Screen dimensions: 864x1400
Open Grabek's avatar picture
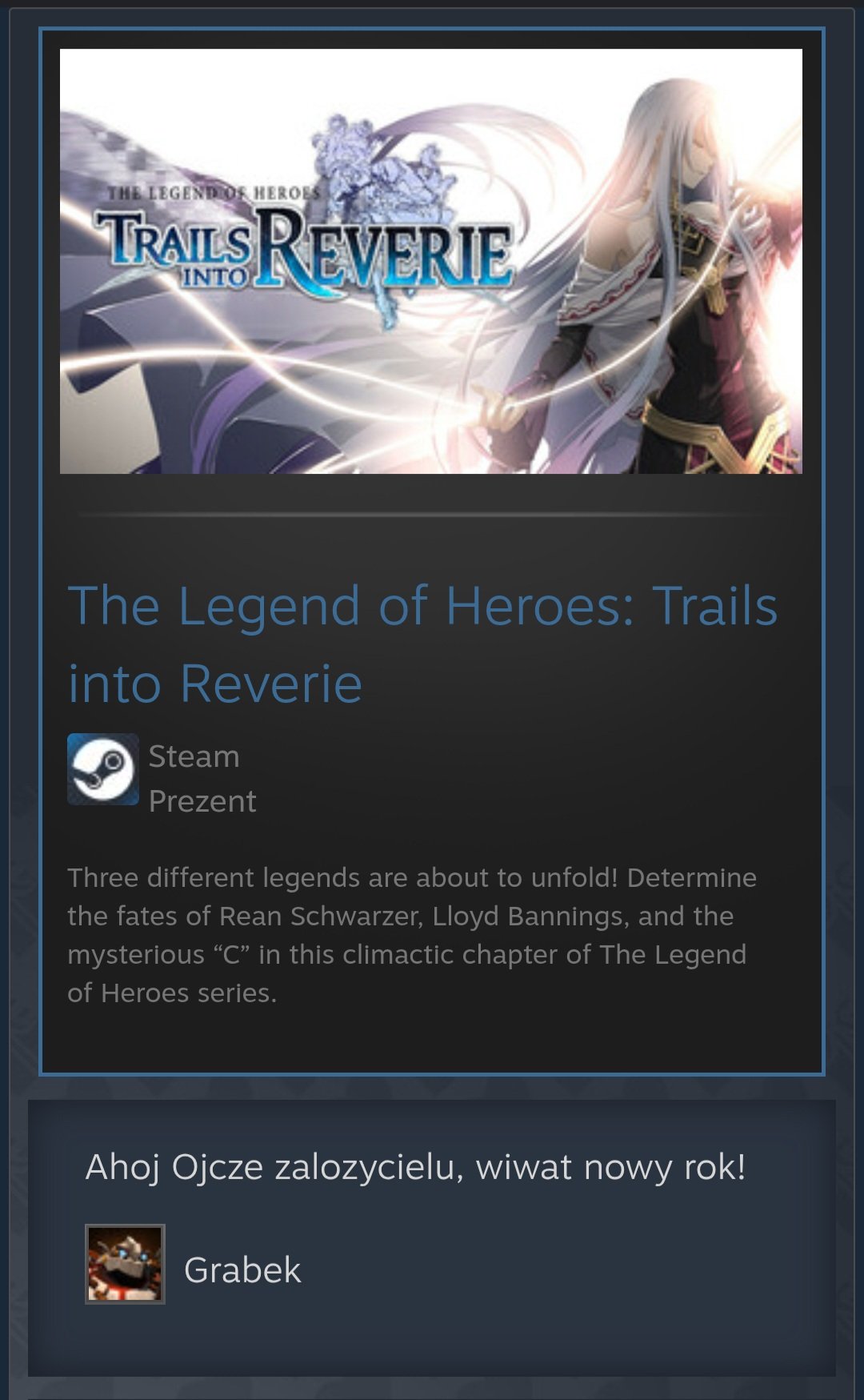125,1263
